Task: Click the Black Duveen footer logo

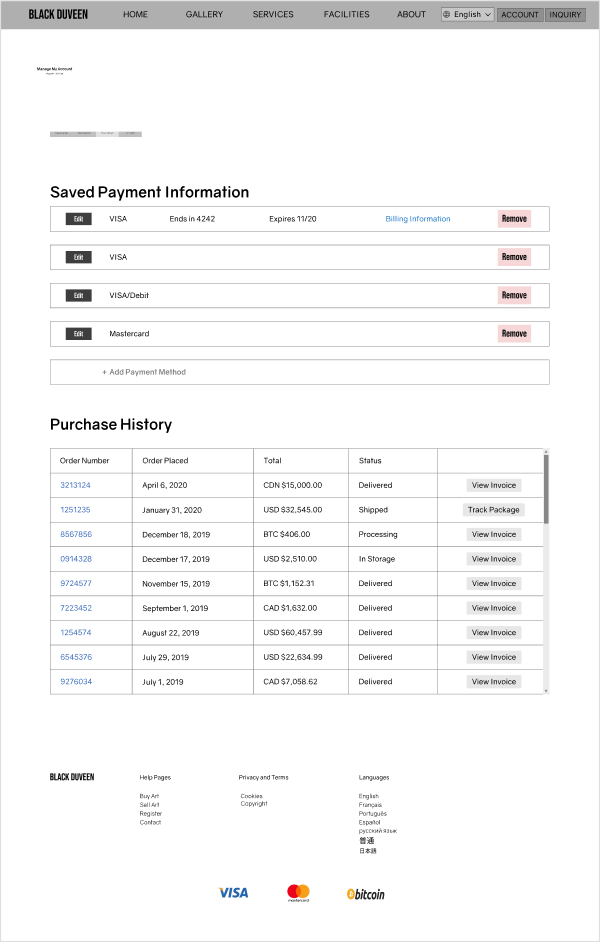Action: coord(72,777)
